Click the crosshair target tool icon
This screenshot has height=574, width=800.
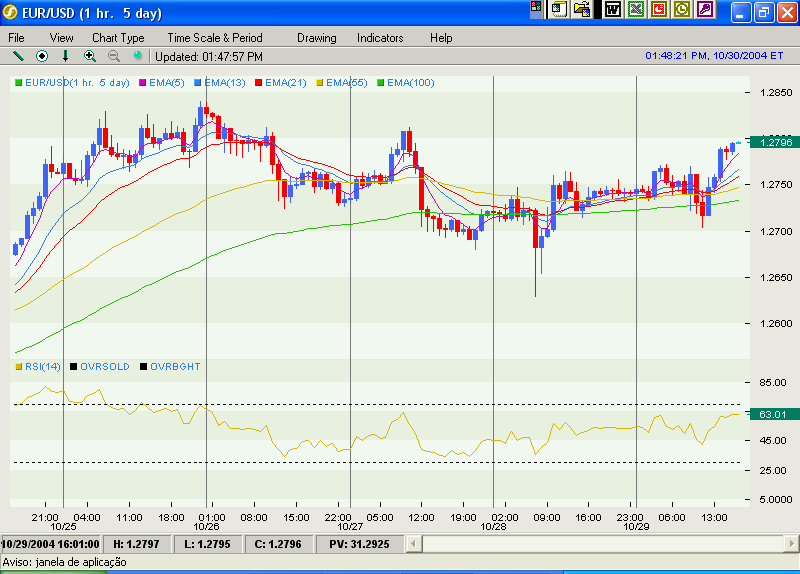[x=42, y=56]
